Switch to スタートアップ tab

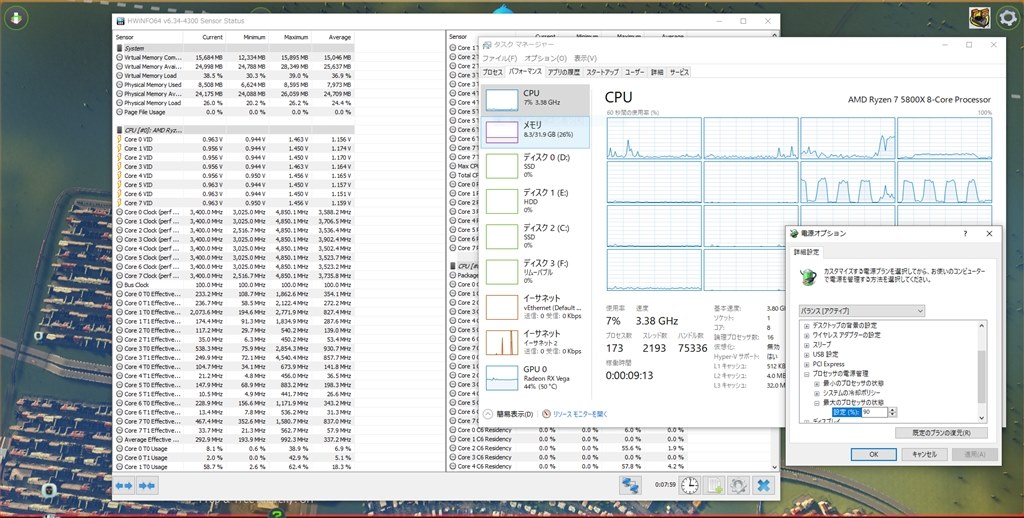[x=602, y=73]
